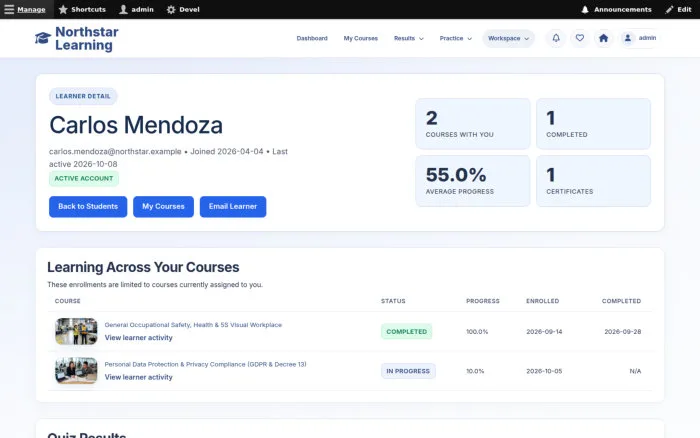Click the Courses With You stat card

click(x=473, y=124)
